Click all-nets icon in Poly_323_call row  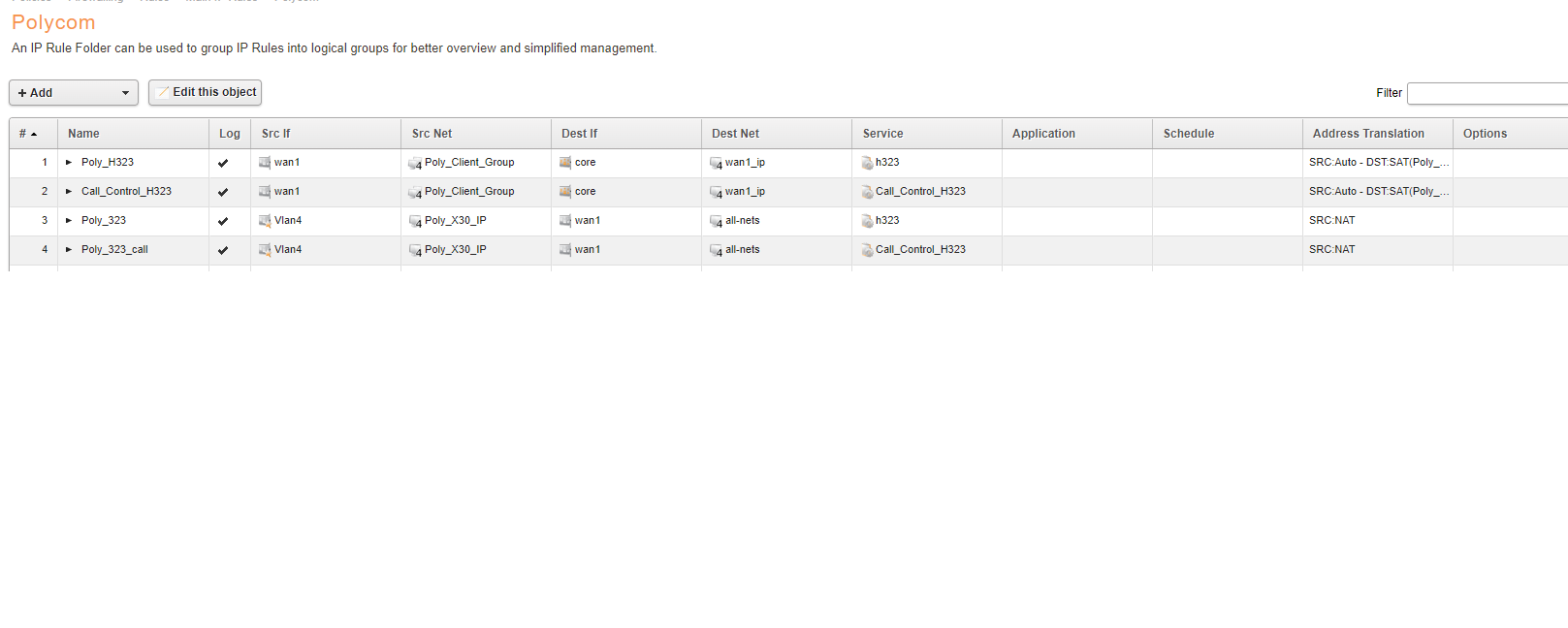coord(716,251)
